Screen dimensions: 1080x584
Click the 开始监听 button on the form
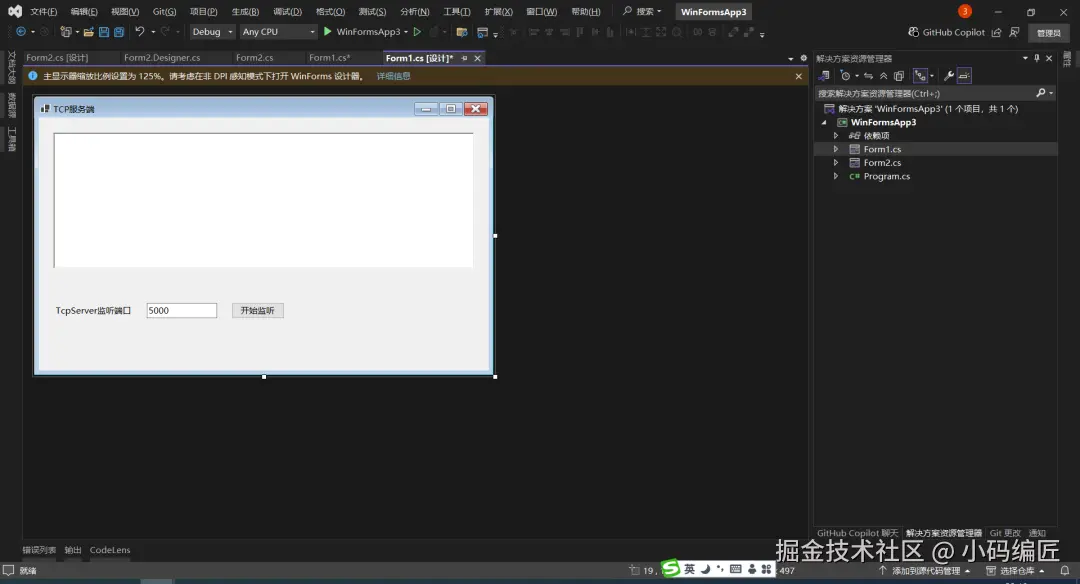coord(257,311)
